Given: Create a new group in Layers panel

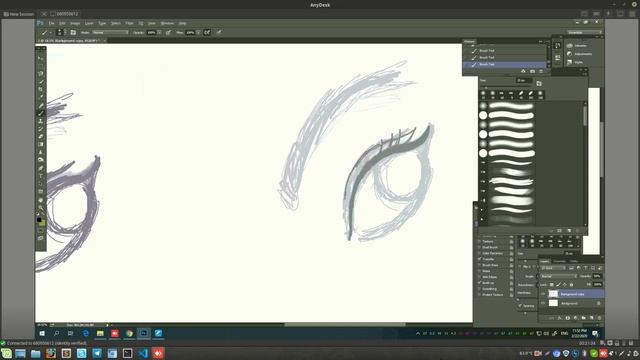Looking at the screenshot, I should coord(583,318).
